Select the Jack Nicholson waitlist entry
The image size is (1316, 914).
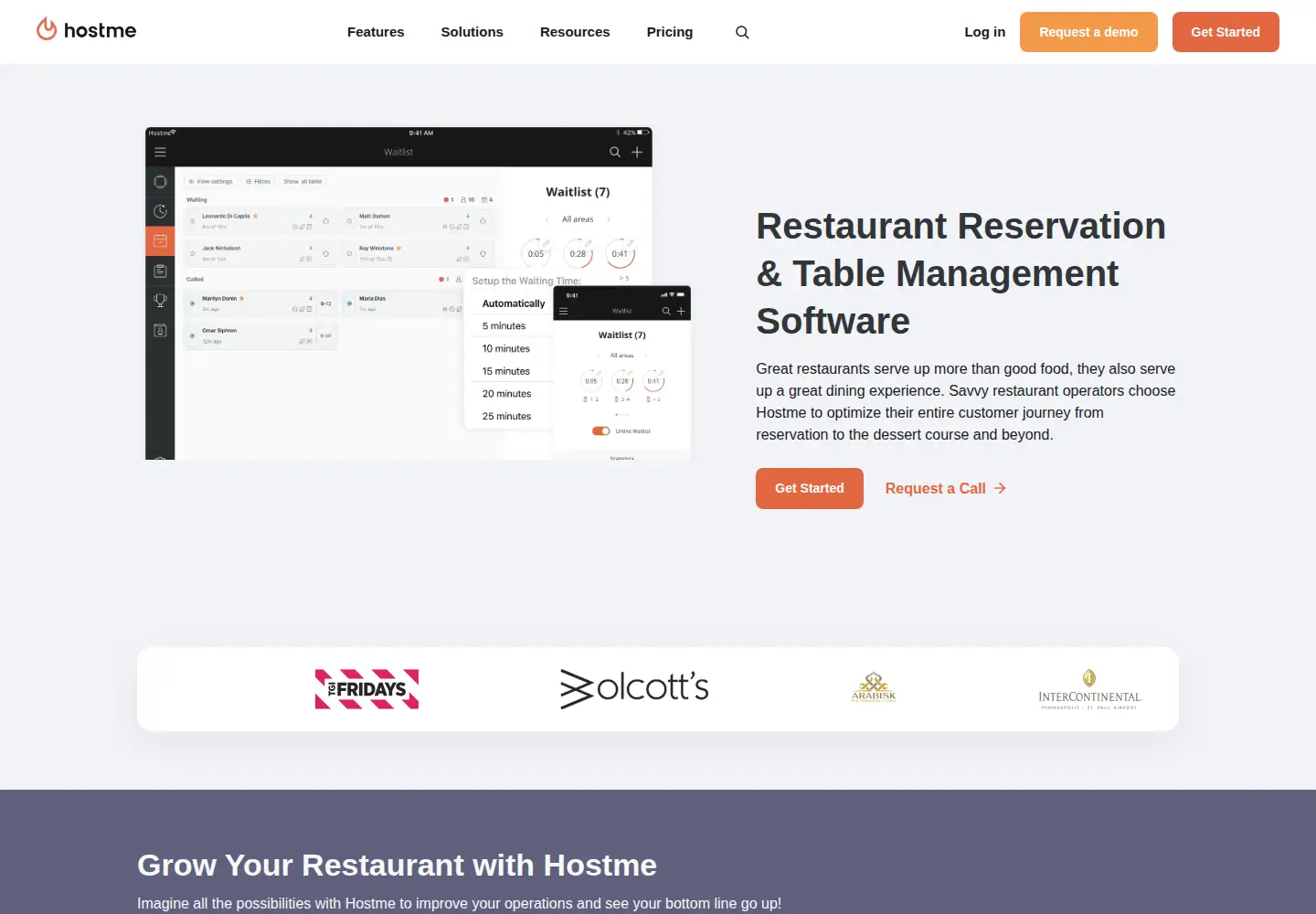pos(260,253)
